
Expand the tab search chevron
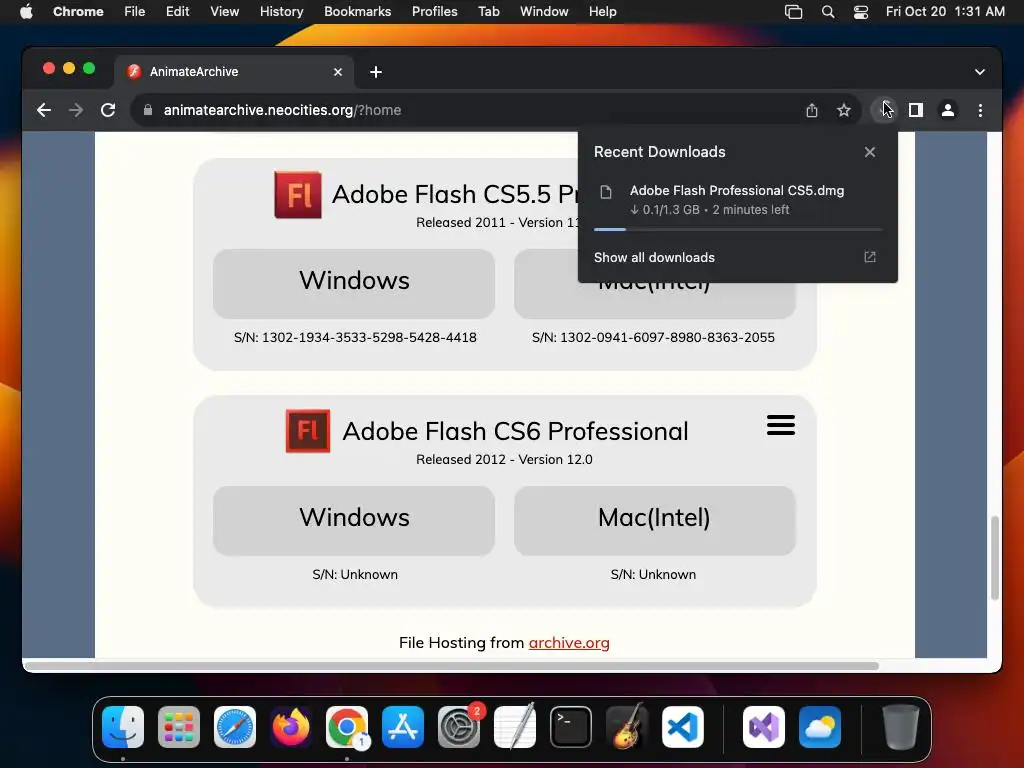click(x=980, y=72)
